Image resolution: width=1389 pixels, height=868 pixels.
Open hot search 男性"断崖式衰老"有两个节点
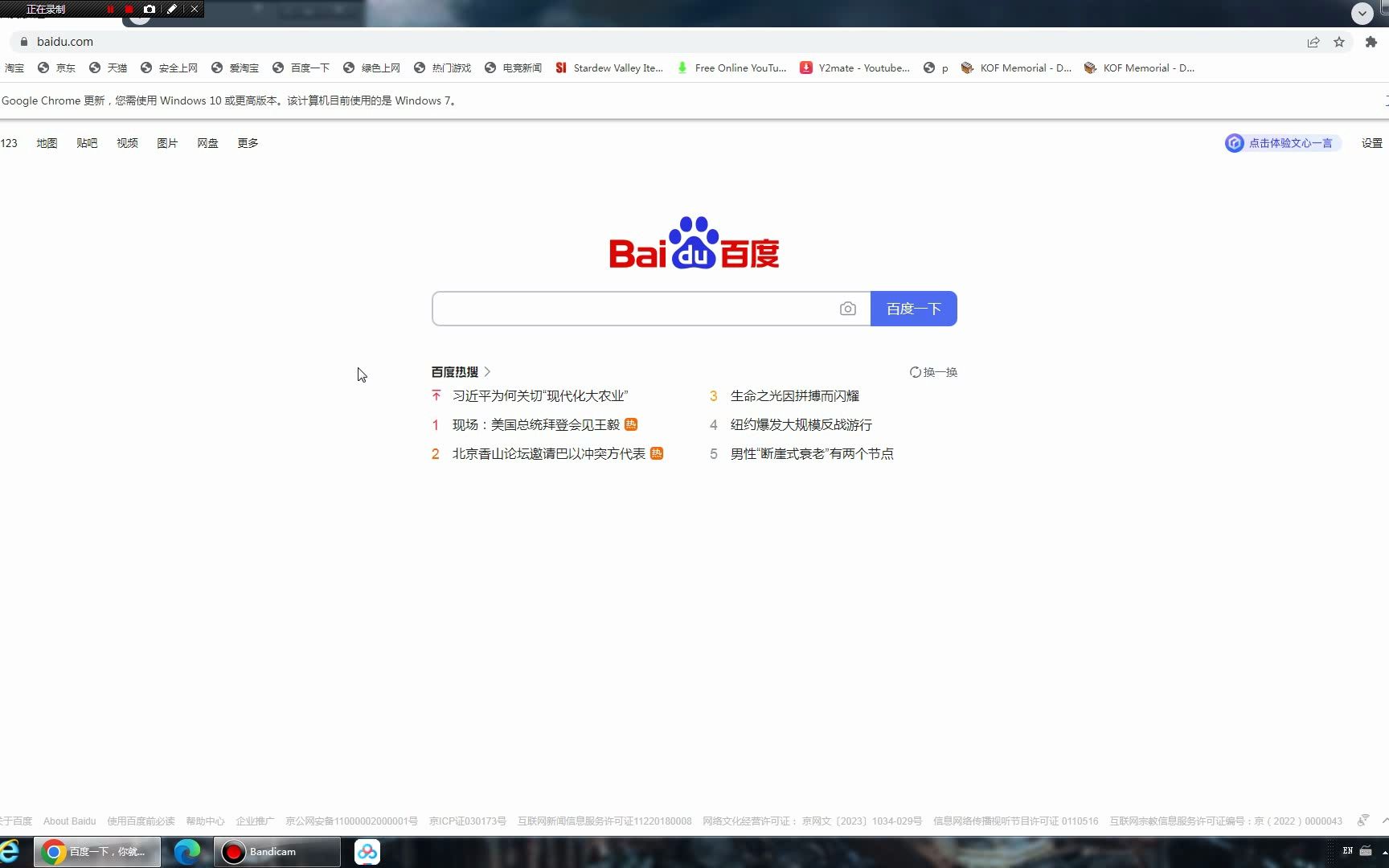pos(812,454)
